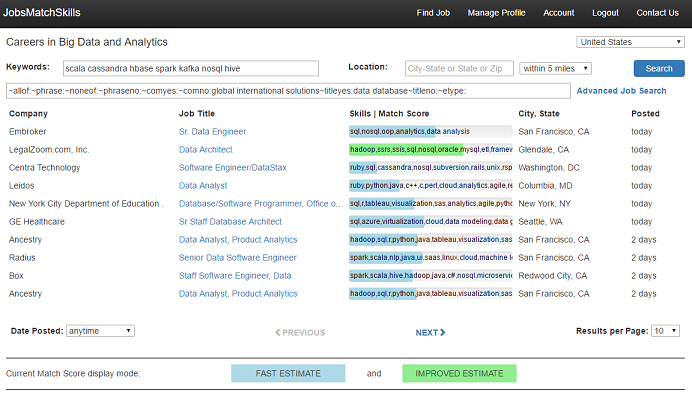
Task: Click the Embroker company name
Action: 27,132
